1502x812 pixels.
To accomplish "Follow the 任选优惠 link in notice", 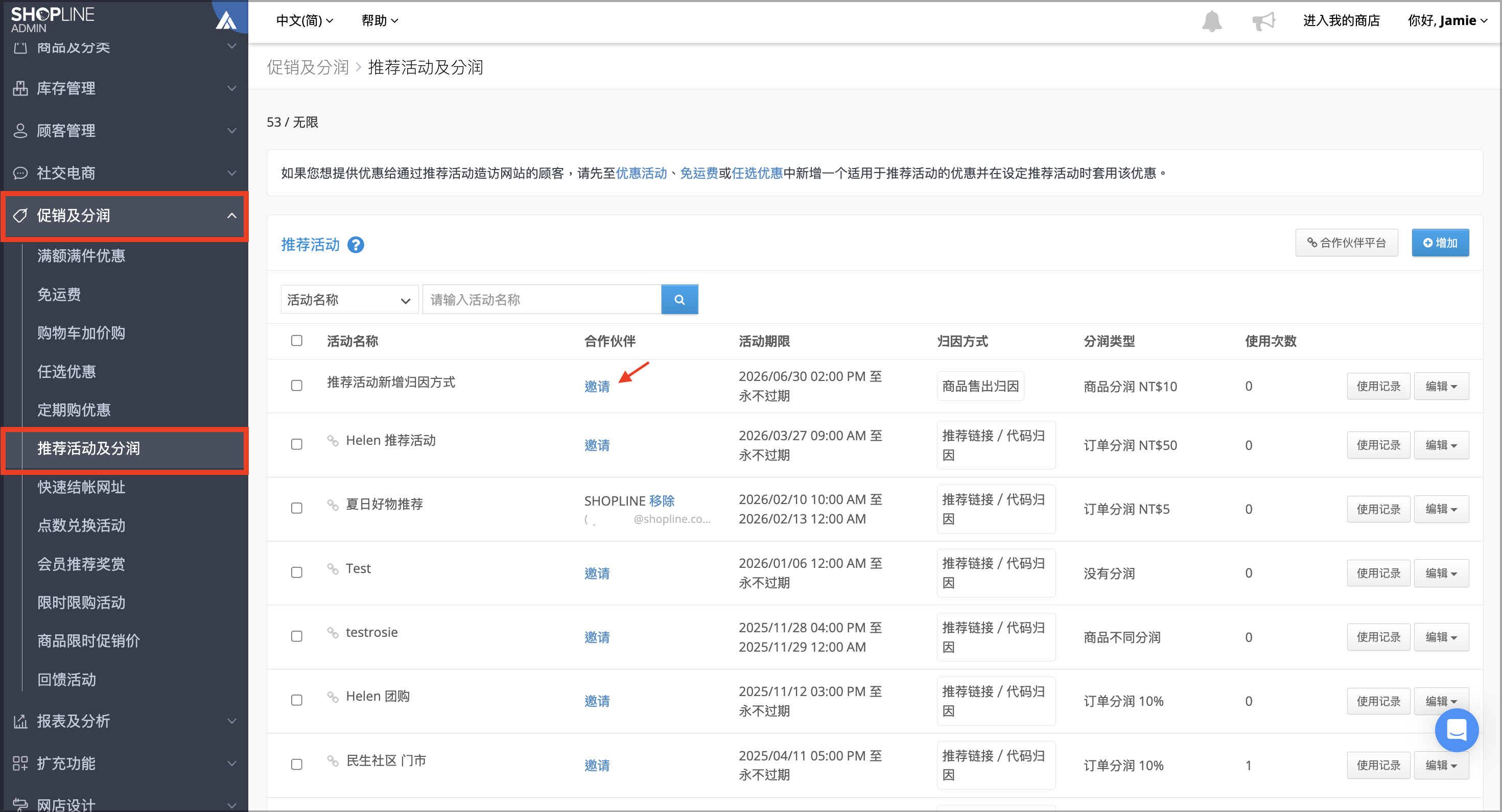I will 757,173.
